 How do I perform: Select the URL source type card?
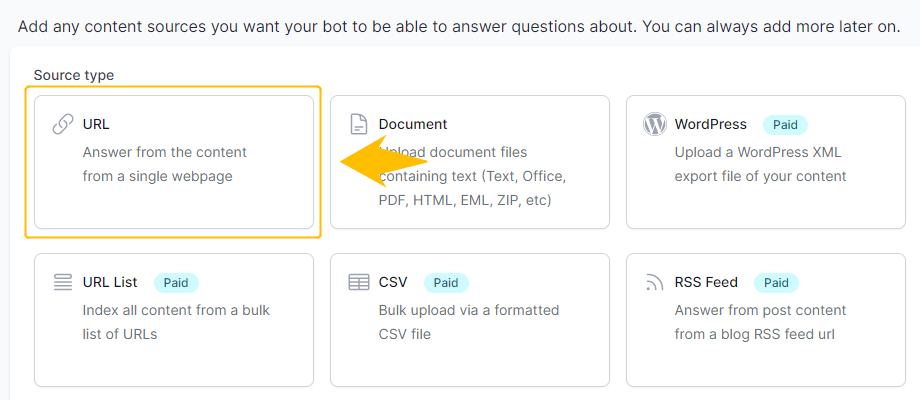click(x=174, y=162)
